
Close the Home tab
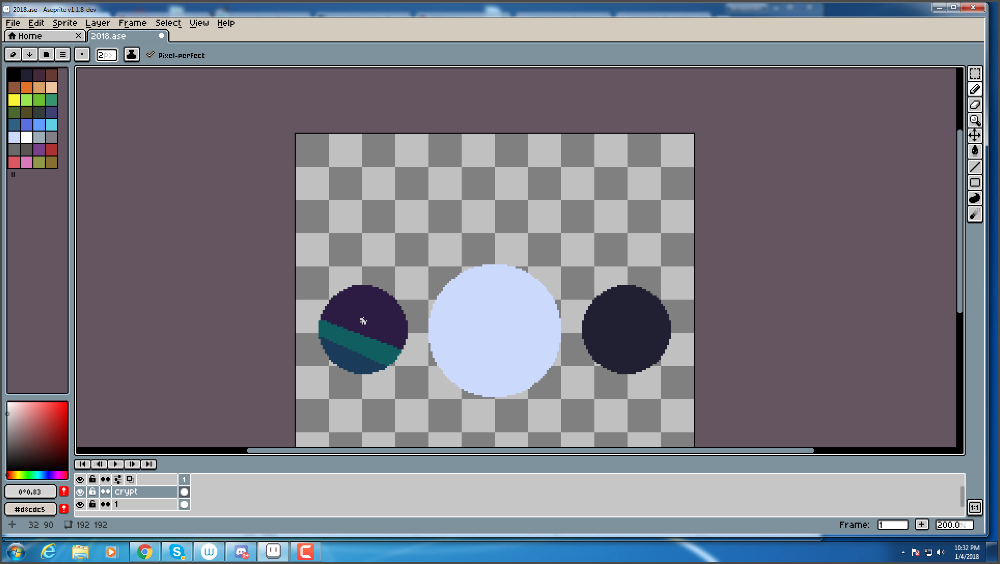tap(78, 36)
